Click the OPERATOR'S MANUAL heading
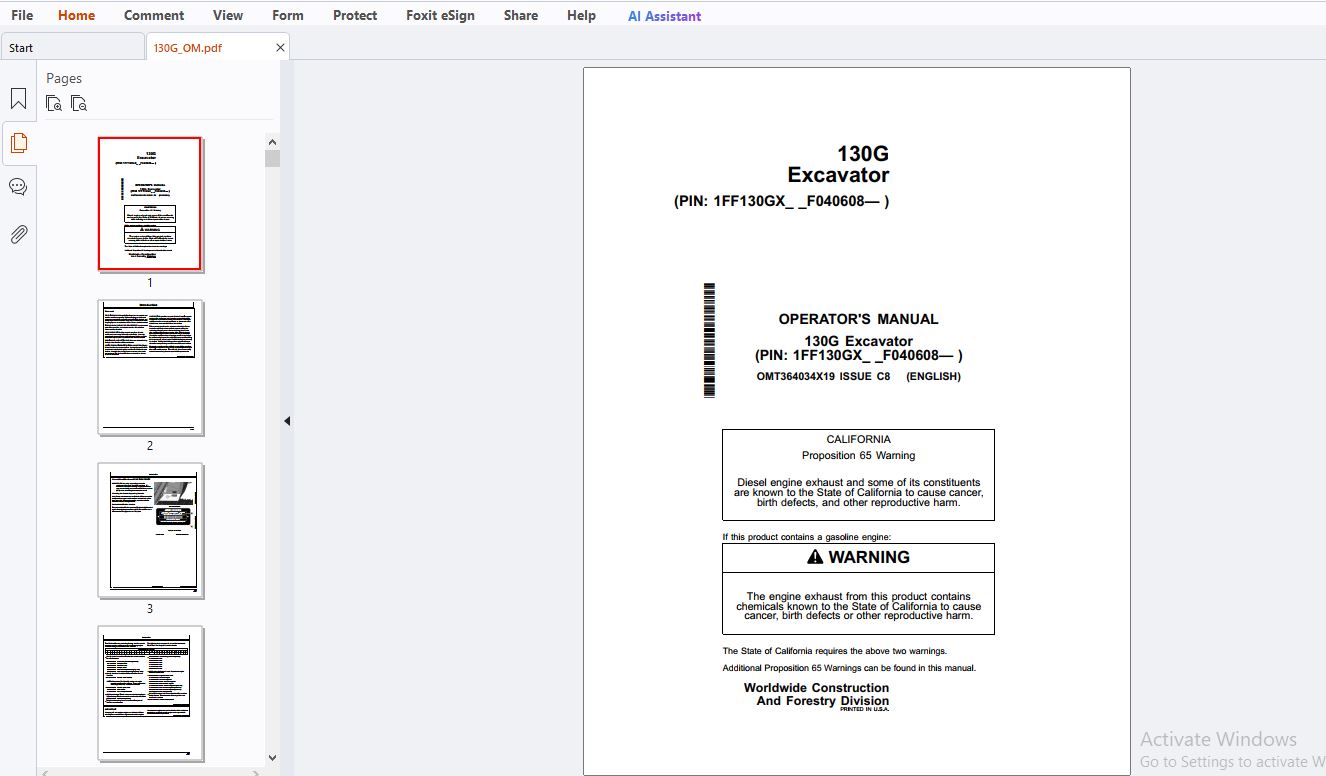Viewport: 1326px width, 776px height. 858,319
